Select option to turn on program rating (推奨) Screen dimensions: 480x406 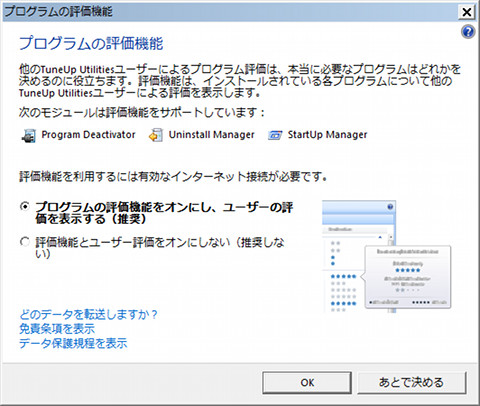click(x=25, y=207)
